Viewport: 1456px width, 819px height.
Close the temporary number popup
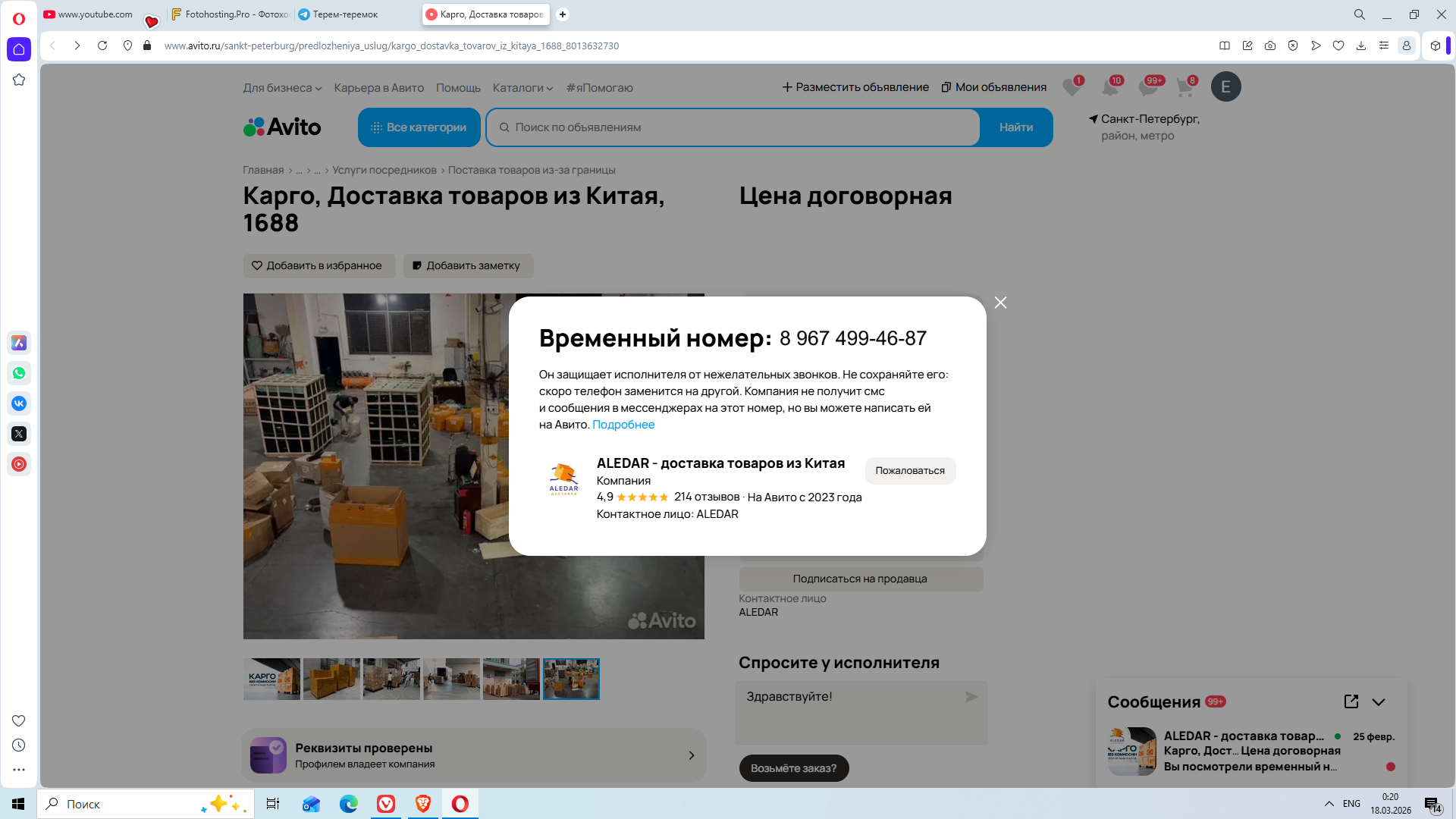tap(1000, 303)
